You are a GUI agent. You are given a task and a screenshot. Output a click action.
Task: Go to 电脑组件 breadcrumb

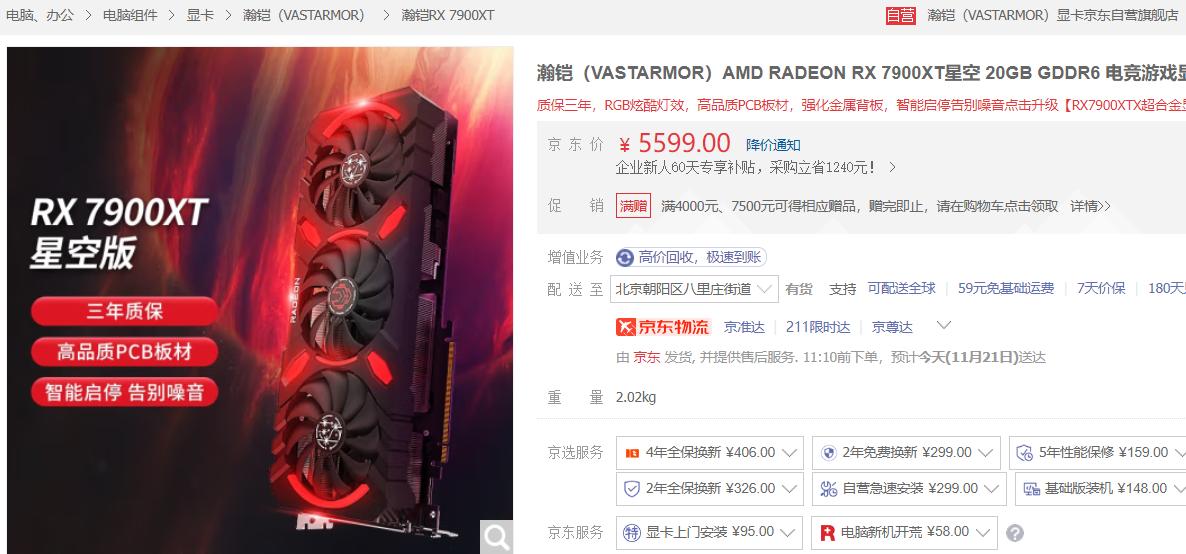click(x=130, y=15)
